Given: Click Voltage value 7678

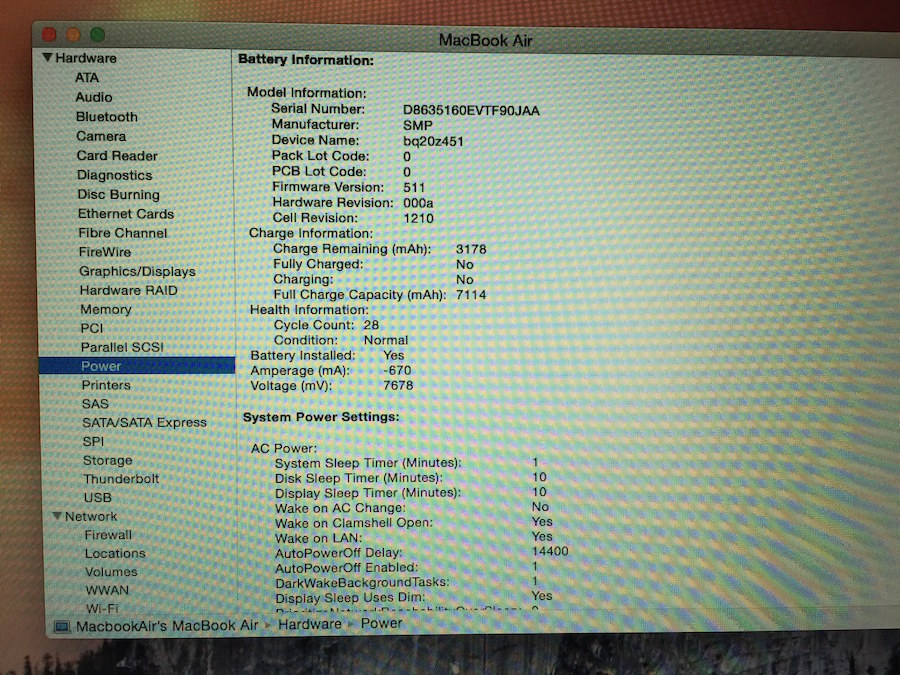Looking at the screenshot, I should (x=398, y=386).
